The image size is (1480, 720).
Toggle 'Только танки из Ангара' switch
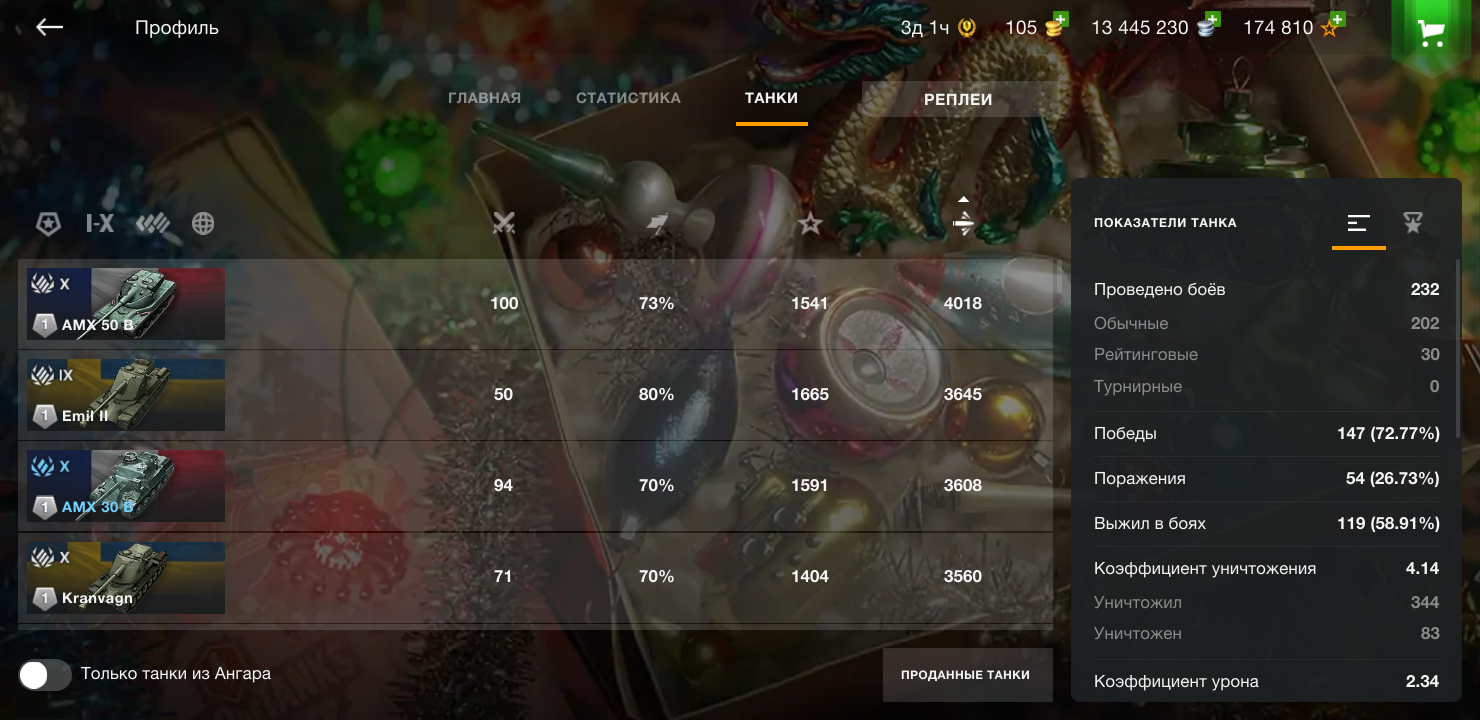click(45, 675)
